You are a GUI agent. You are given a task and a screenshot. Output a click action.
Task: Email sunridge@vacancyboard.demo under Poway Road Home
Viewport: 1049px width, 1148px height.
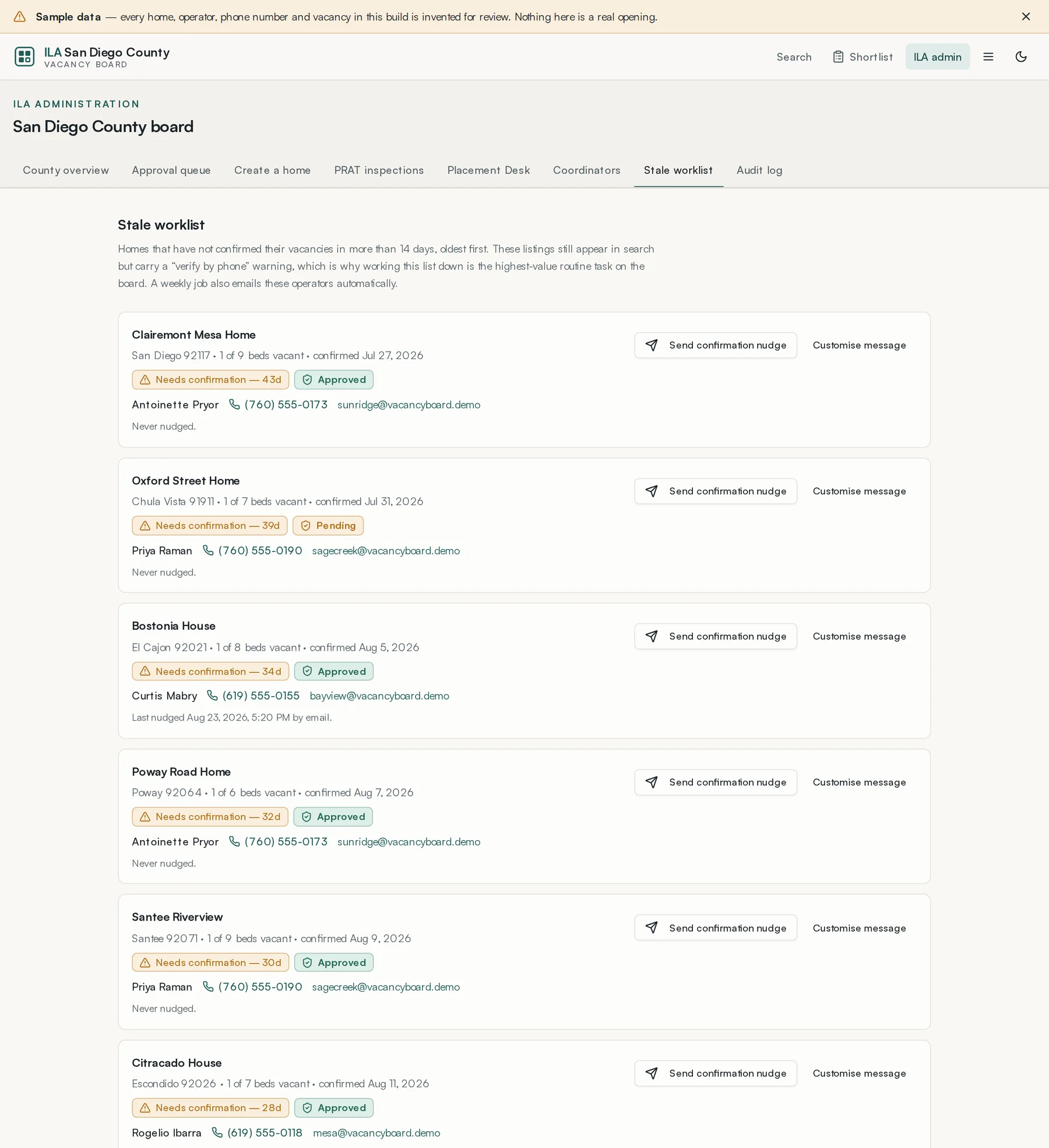(x=409, y=841)
